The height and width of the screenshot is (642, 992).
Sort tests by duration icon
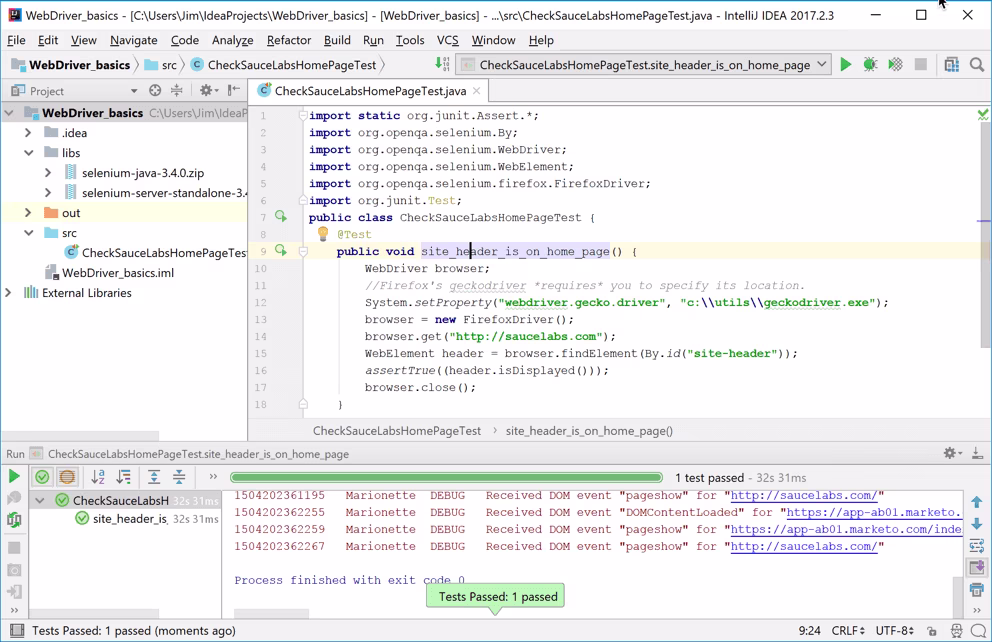[x=123, y=477]
